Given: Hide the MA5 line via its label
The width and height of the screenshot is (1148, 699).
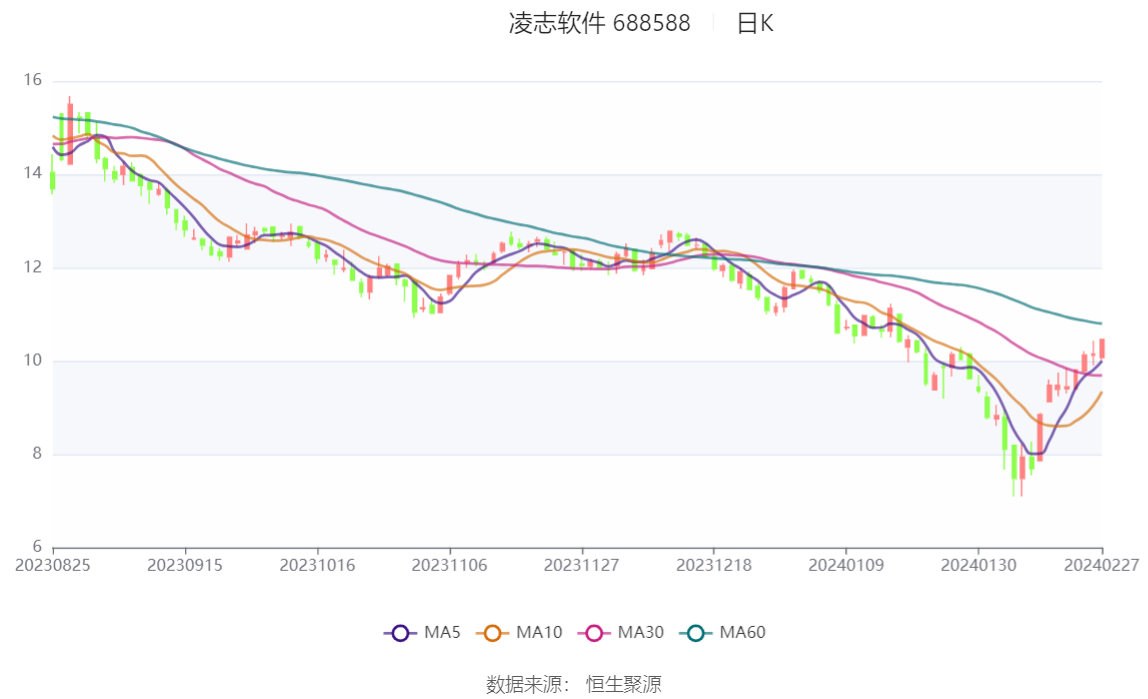Looking at the screenshot, I should coord(442,632).
